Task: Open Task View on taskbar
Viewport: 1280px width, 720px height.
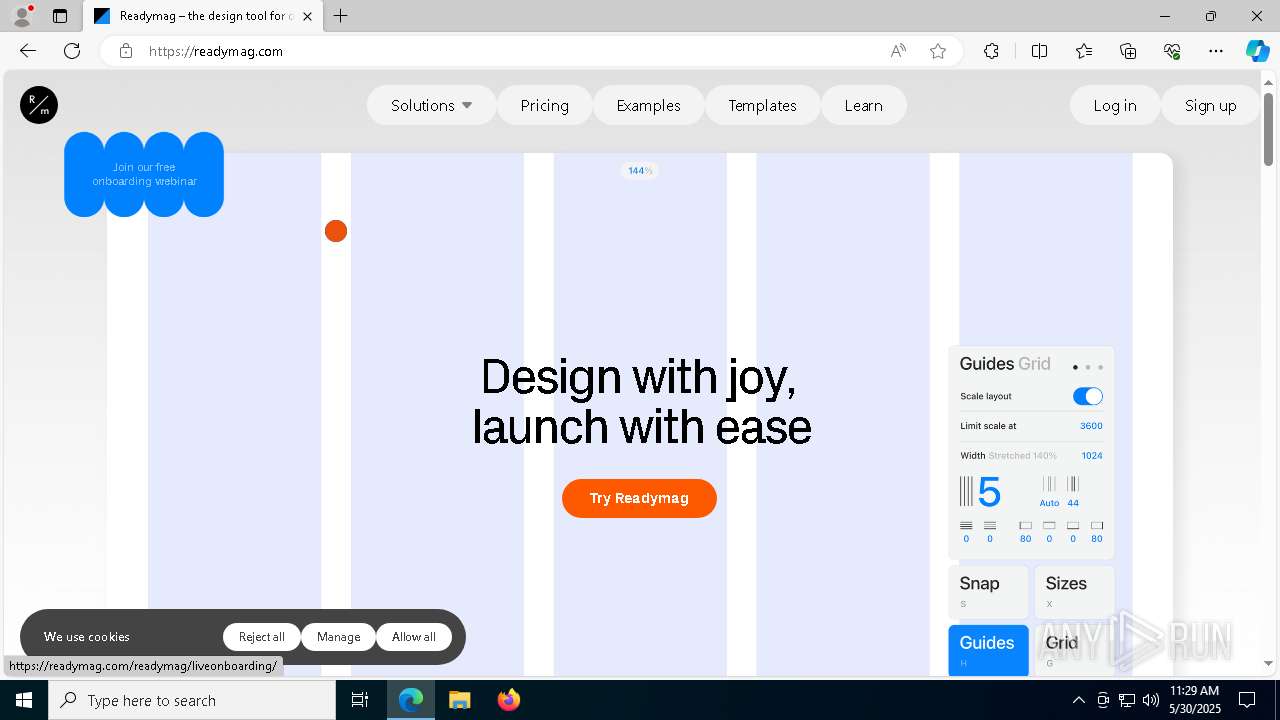Action: [x=360, y=700]
